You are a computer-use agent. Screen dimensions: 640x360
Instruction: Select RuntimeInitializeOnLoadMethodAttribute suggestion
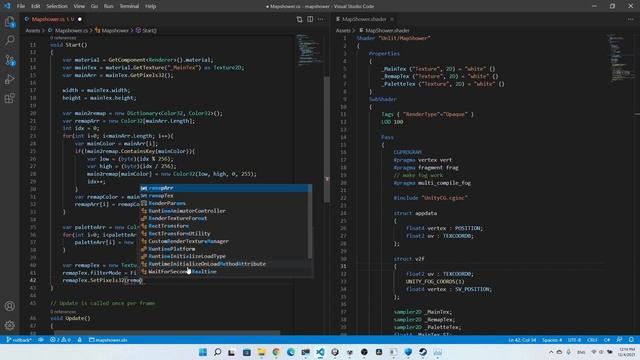pyautogui.click(x=226, y=264)
